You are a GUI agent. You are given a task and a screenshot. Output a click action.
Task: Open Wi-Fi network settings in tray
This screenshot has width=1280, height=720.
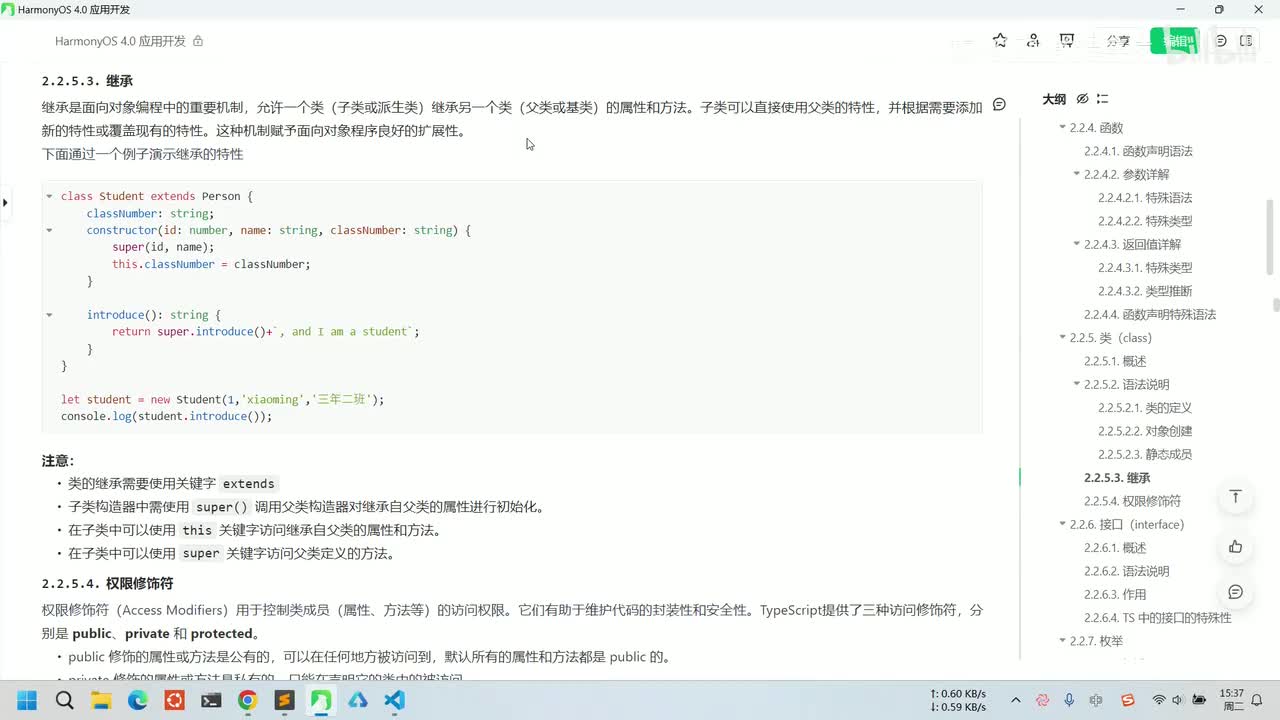click(1159, 701)
